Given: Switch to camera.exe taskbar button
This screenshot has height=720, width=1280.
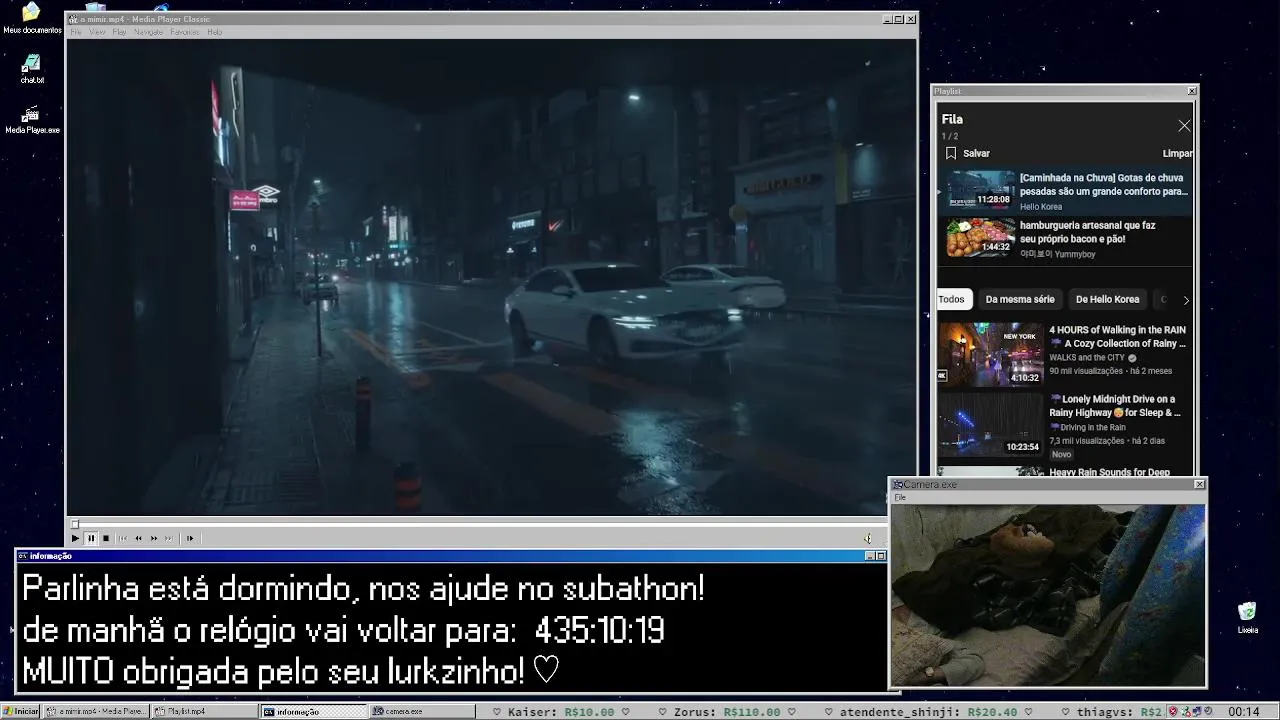Looking at the screenshot, I should 422,711.
